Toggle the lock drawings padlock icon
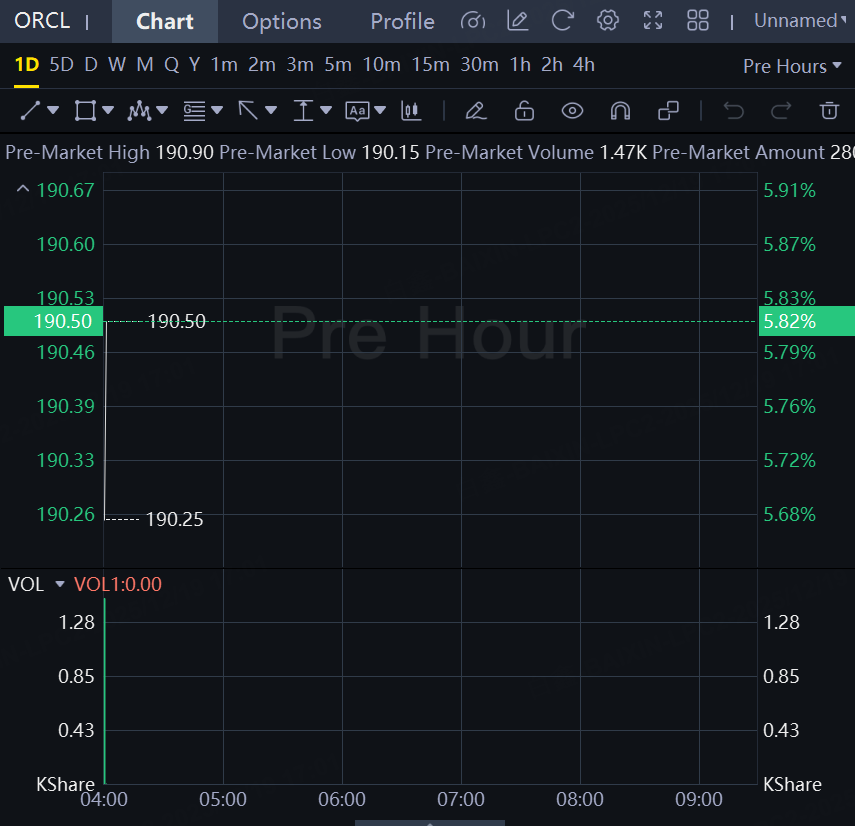 coord(524,111)
